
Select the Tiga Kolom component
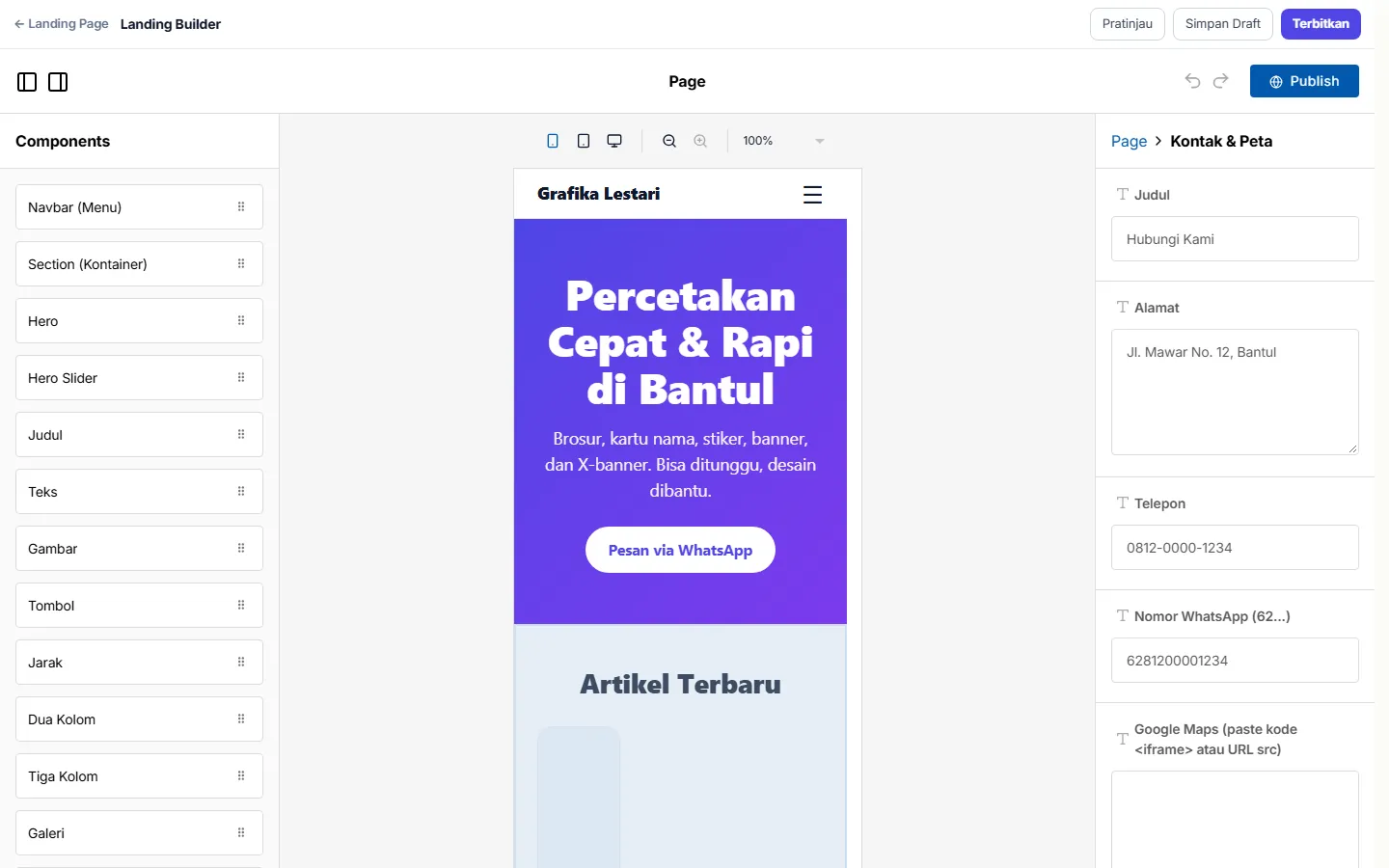click(139, 776)
